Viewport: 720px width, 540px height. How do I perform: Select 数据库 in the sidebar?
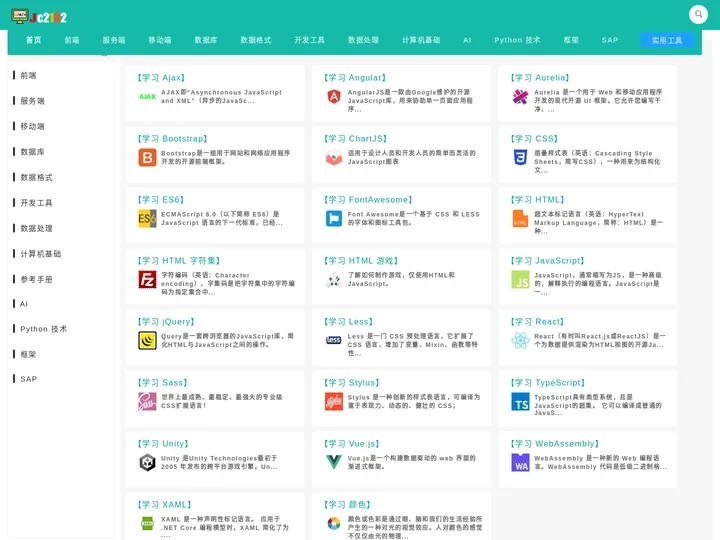pyautogui.click(x=32, y=152)
